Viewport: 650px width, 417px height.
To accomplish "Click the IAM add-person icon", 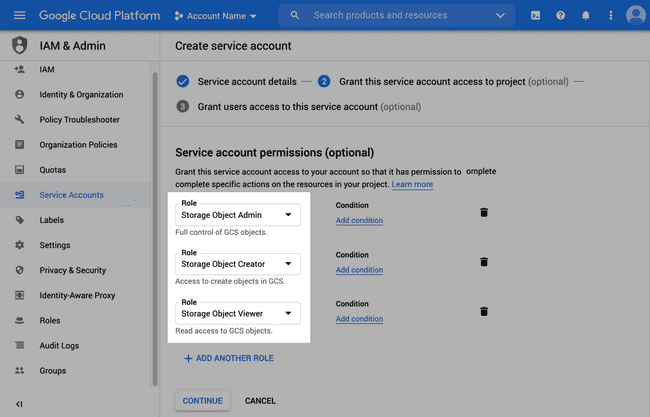I will (x=19, y=69).
